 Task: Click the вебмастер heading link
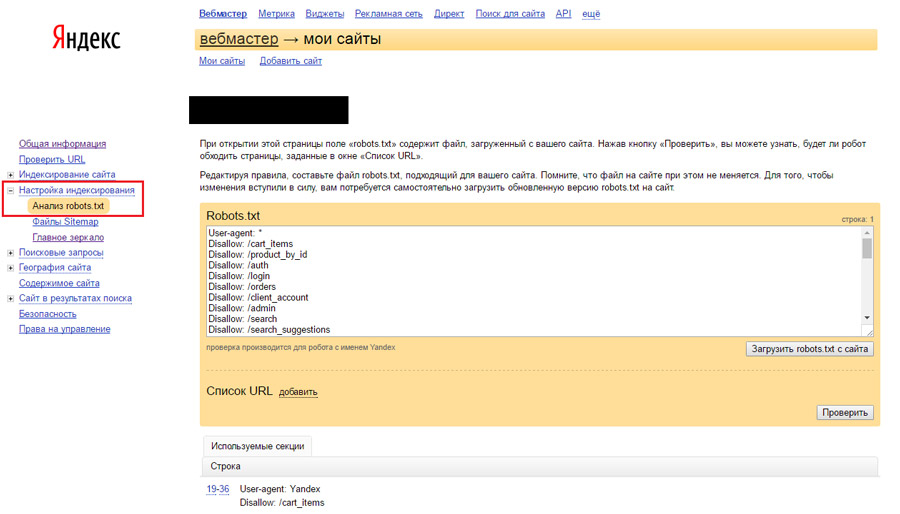pos(239,39)
